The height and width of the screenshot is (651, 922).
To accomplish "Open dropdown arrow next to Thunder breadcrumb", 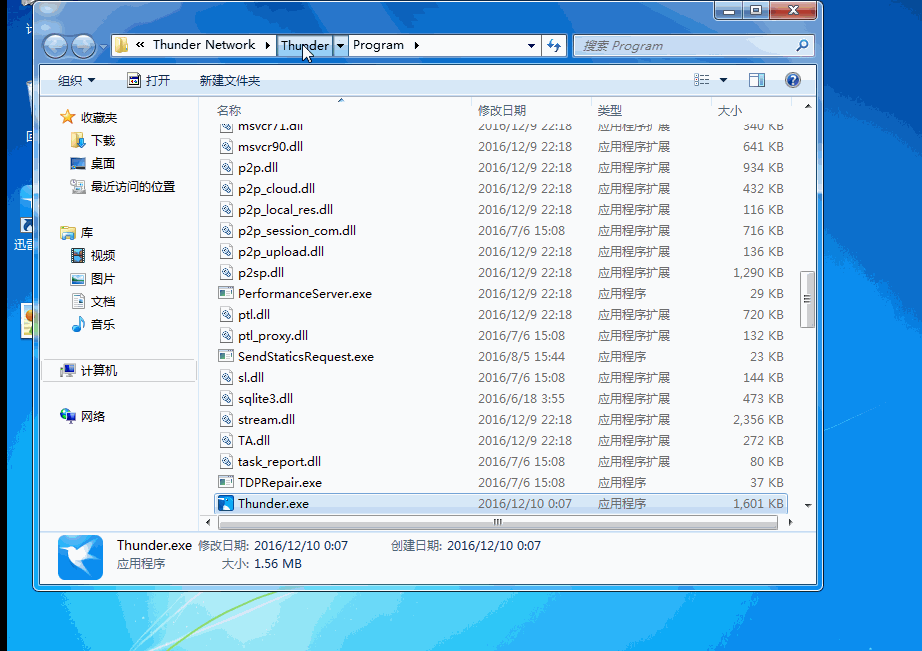I will [x=341, y=45].
